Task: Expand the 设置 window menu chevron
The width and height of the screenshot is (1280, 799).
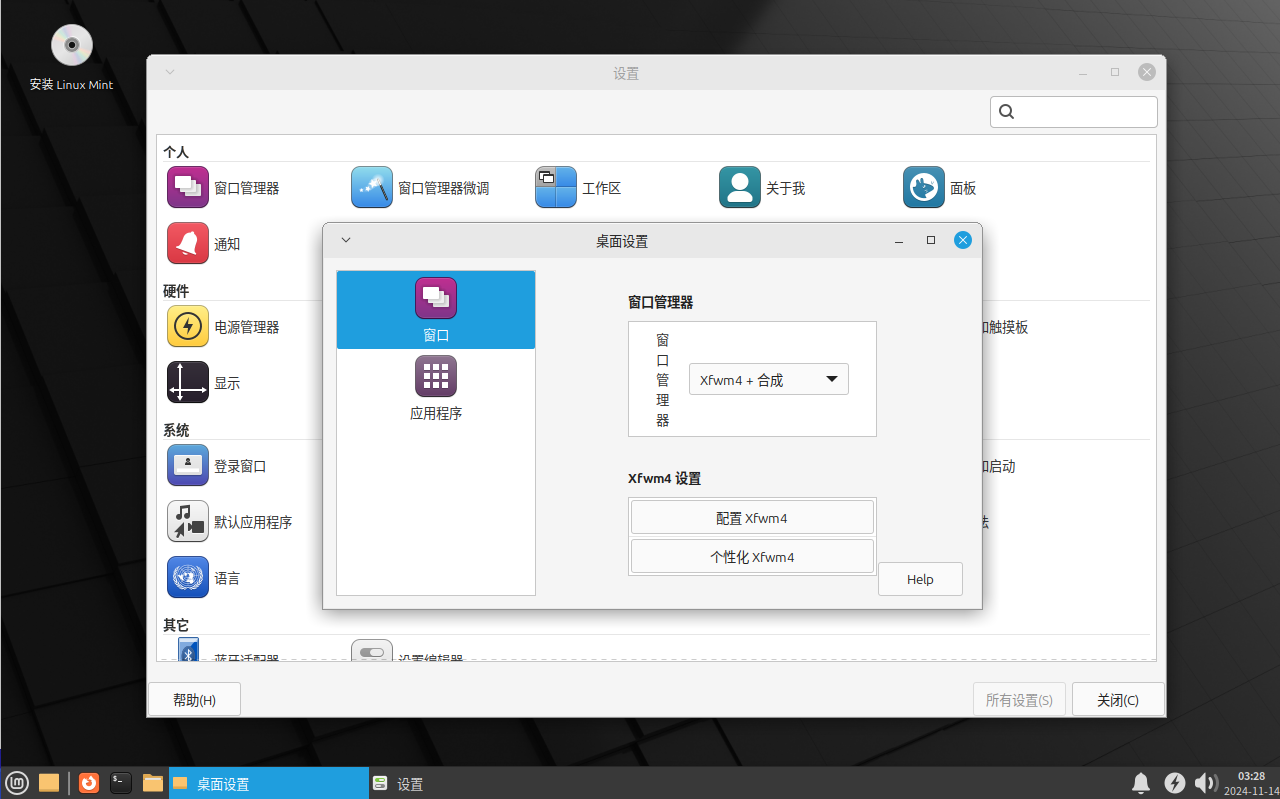Action: [x=170, y=72]
